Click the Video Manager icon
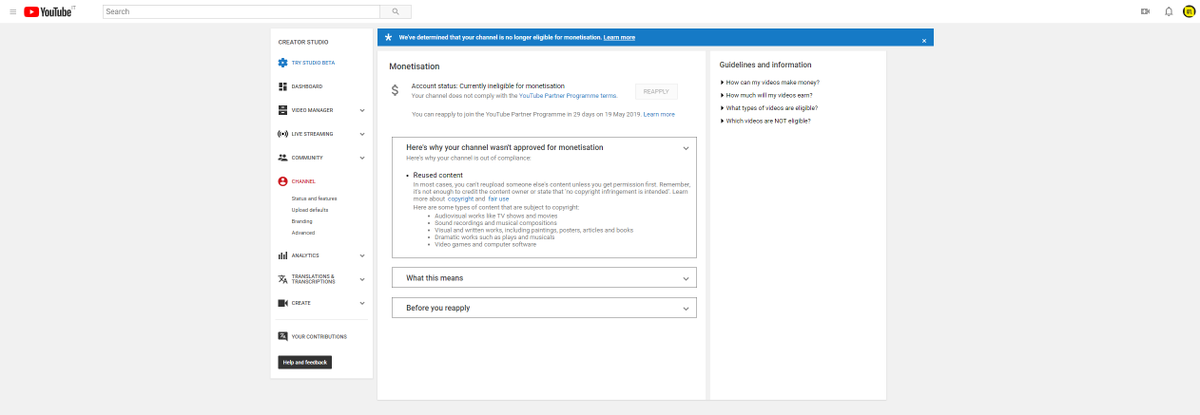 (283, 110)
